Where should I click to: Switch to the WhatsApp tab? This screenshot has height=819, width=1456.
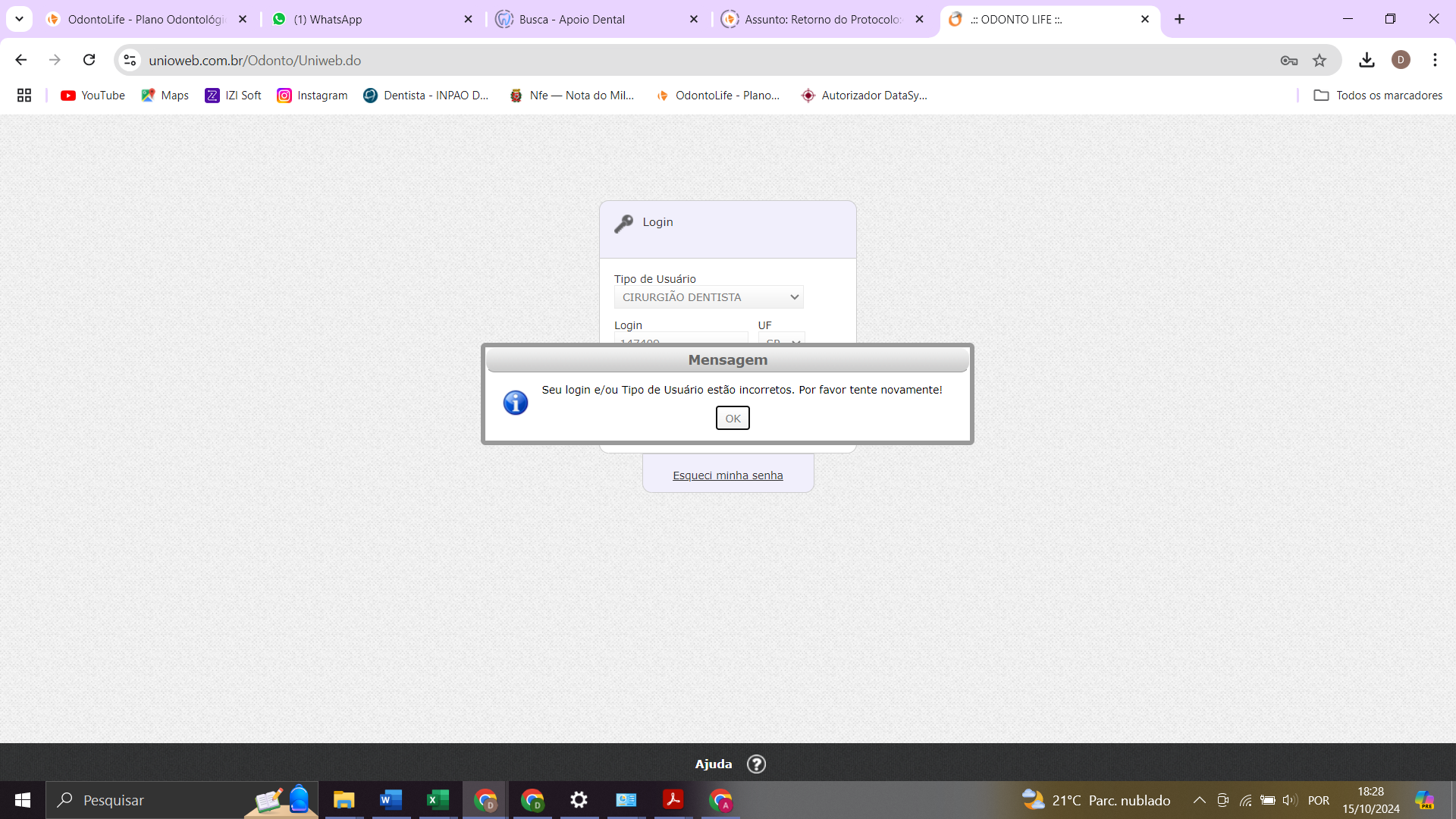(328, 20)
